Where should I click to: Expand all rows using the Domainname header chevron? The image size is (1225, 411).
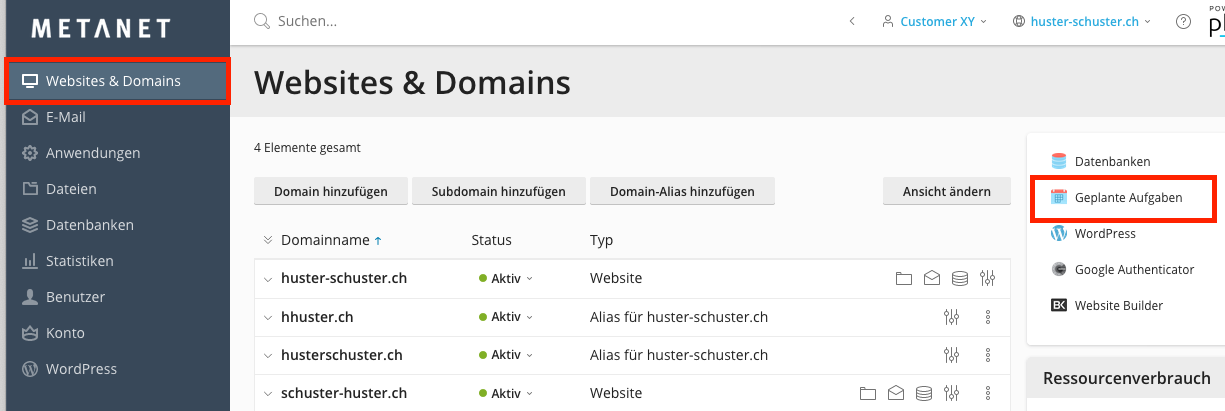click(x=268, y=240)
